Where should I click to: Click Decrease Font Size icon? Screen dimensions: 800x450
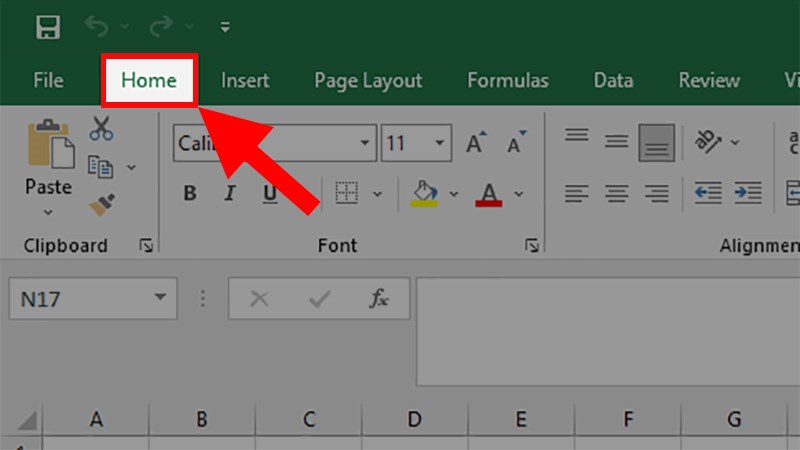516,142
